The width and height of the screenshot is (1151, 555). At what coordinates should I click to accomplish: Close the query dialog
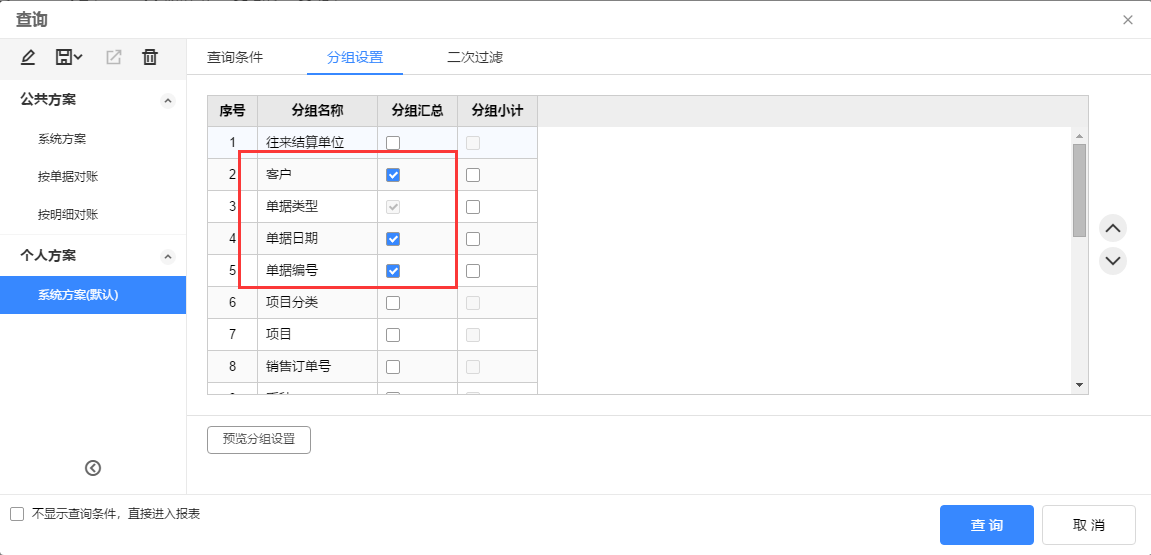click(1128, 20)
